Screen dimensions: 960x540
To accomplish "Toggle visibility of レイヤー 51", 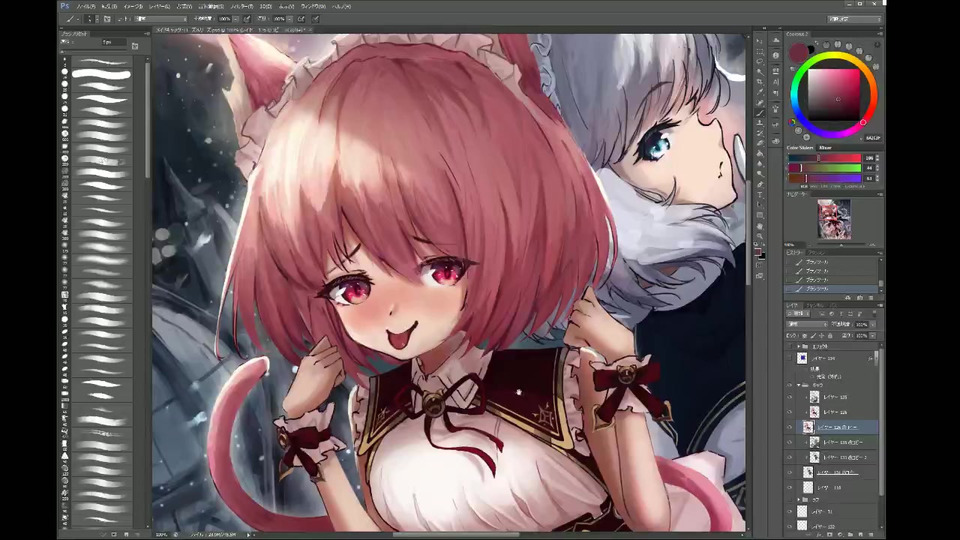I will tap(789, 511).
